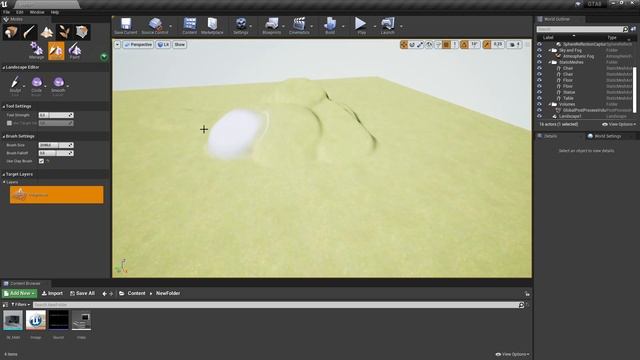Image resolution: width=640 pixels, height=360 pixels.
Task: Switch to Foliage mode icon
Action: [64, 32]
